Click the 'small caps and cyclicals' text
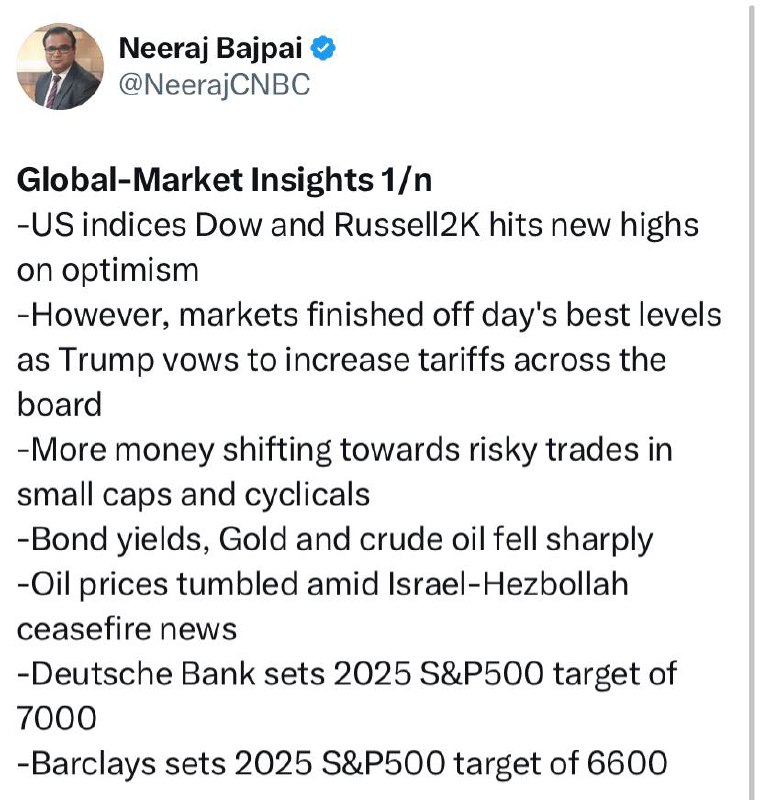Screen dimensions: 760x800 pos(193,495)
